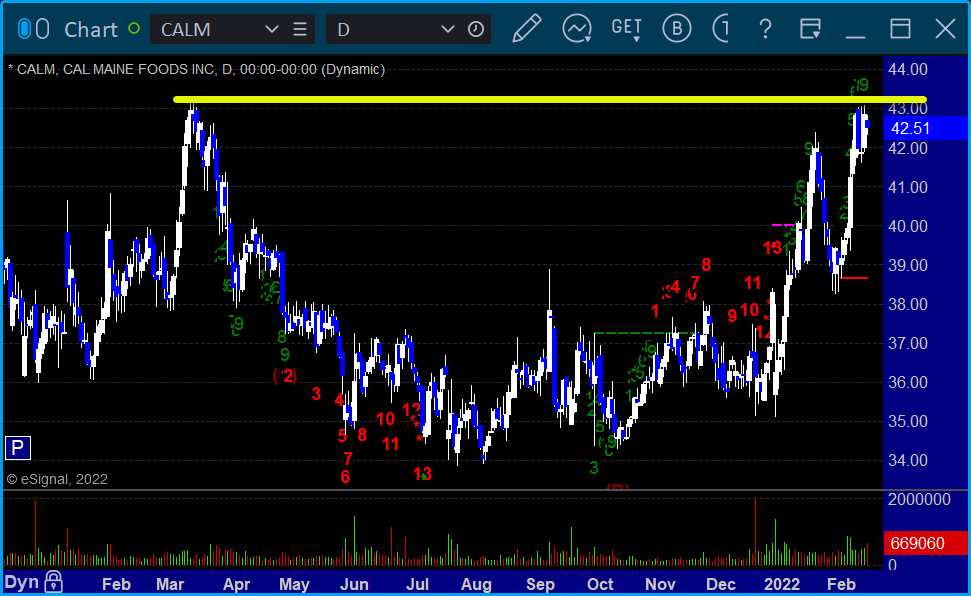Click the Jul label on the time axis
The height and width of the screenshot is (596, 971).
(x=417, y=584)
